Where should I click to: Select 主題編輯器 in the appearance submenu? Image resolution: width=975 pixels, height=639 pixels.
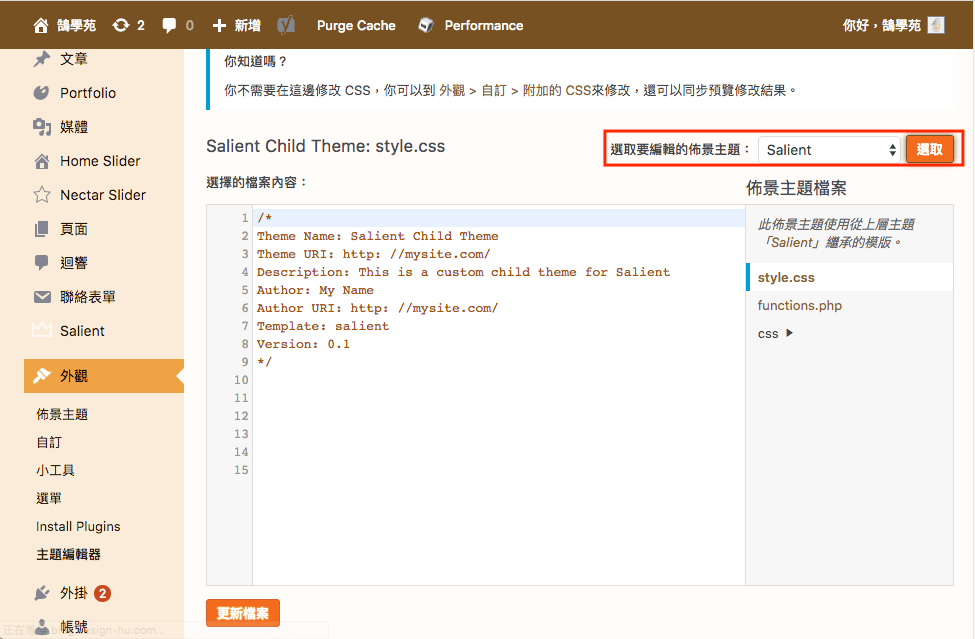[68, 554]
